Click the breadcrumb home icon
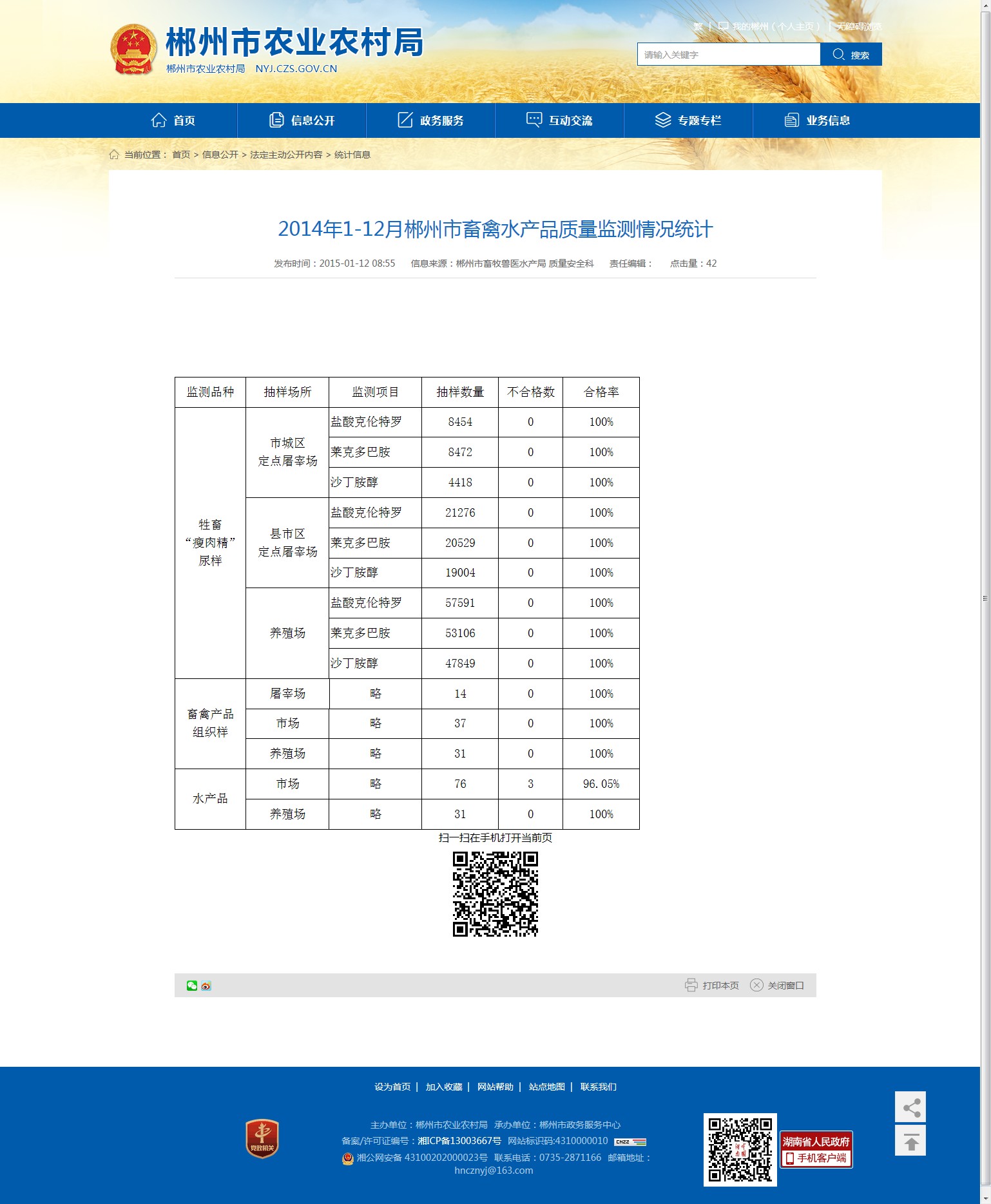This screenshot has width=991, height=1204. point(114,154)
